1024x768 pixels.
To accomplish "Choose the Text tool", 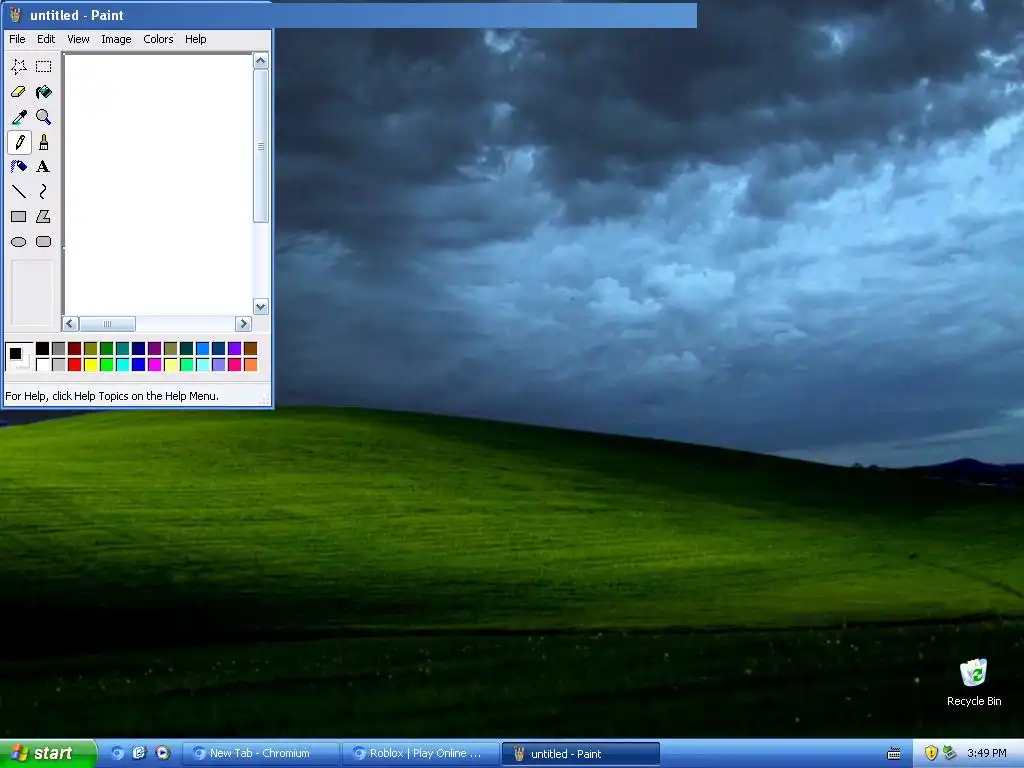I will [x=43, y=167].
